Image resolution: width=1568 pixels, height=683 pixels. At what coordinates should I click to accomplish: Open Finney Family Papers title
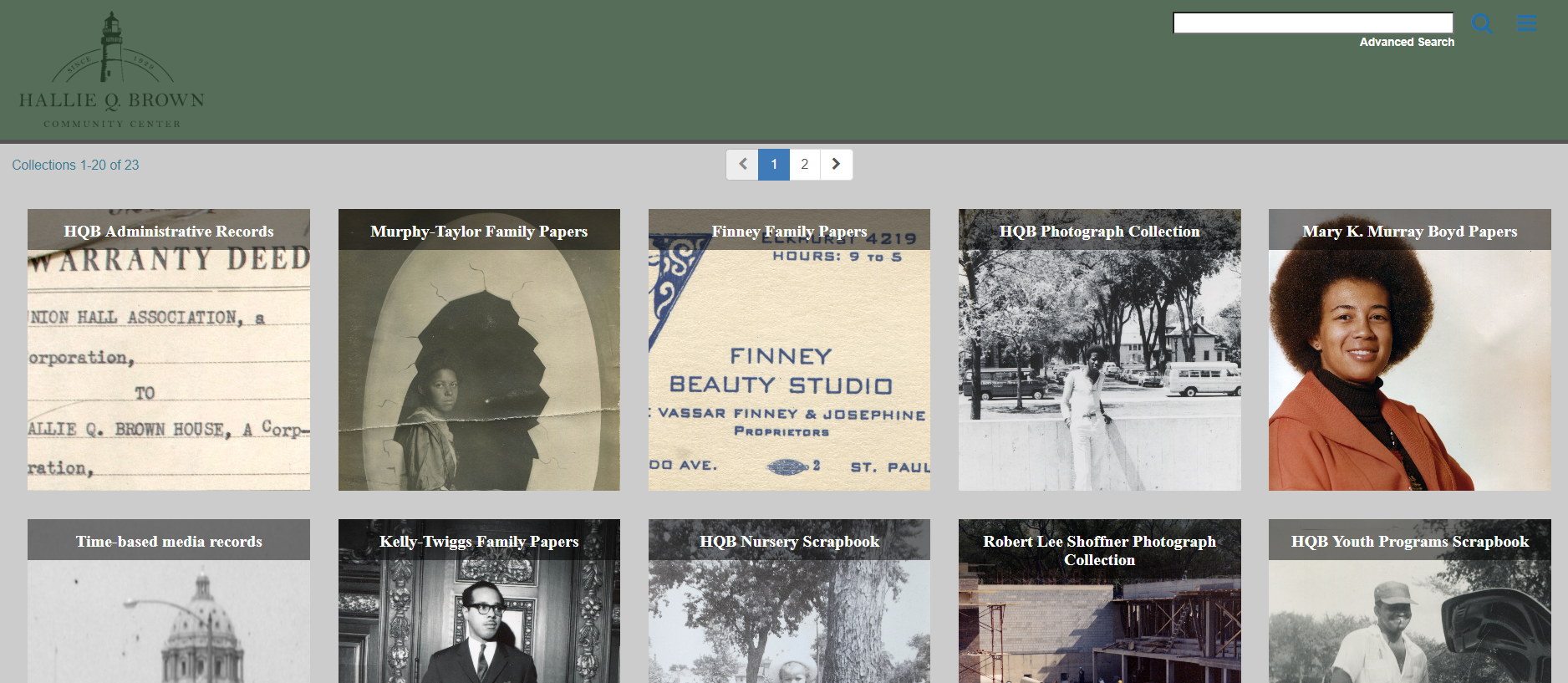(x=789, y=232)
